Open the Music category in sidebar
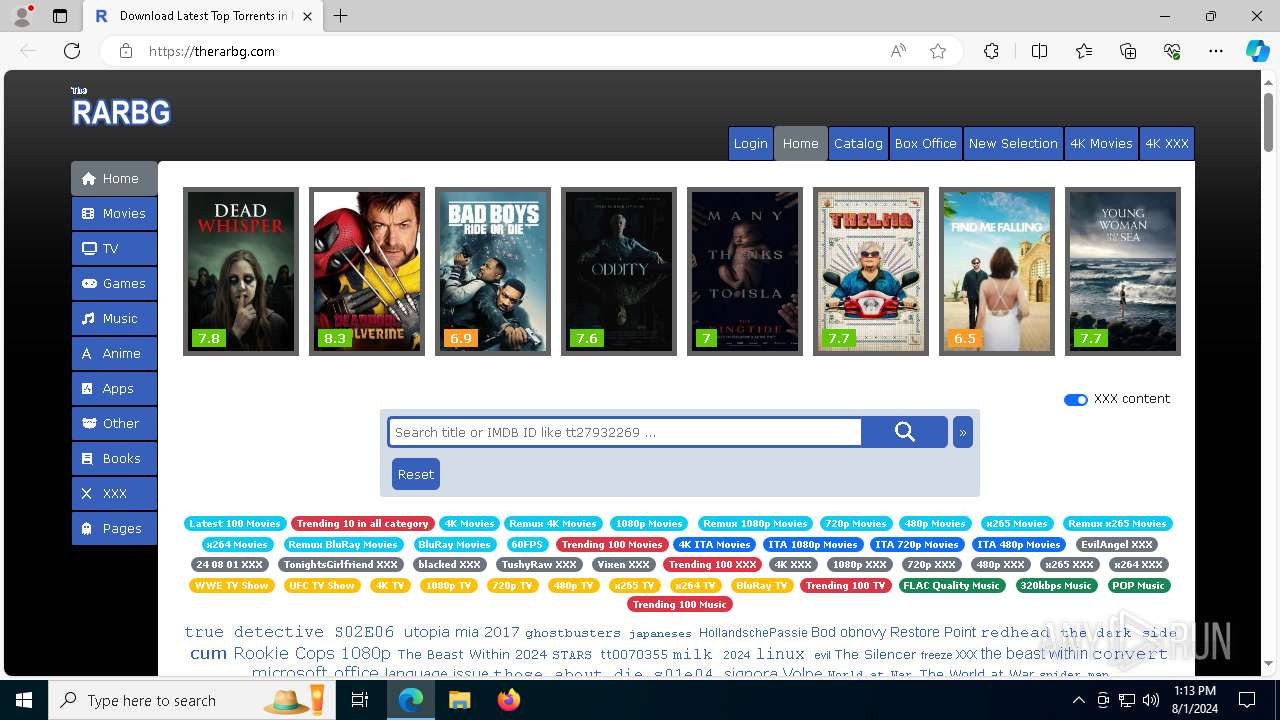 click(x=114, y=318)
